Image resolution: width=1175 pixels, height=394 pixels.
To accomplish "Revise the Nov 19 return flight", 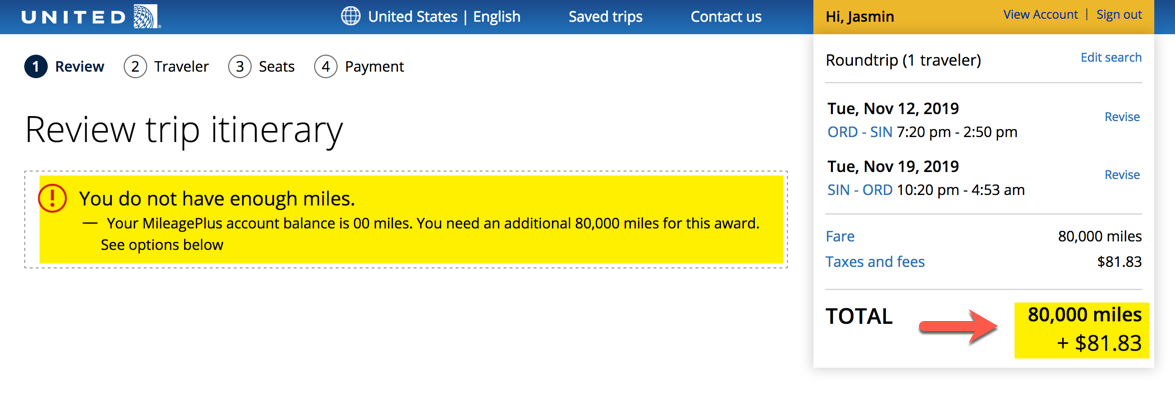I will click(1122, 175).
